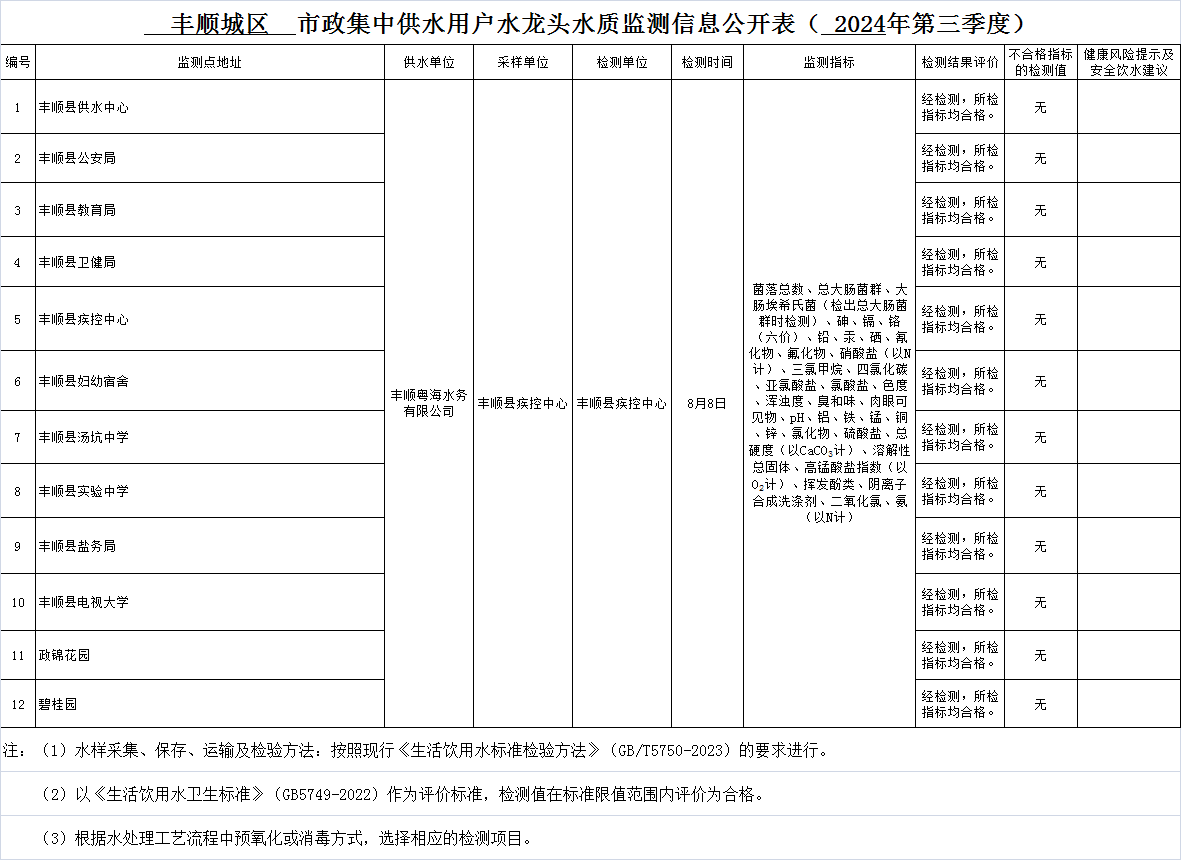Viewport: 1181px width, 860px height.
Task: Click the 经检测 result cell for 丰顺县供水中心
Action: point(960,107)
